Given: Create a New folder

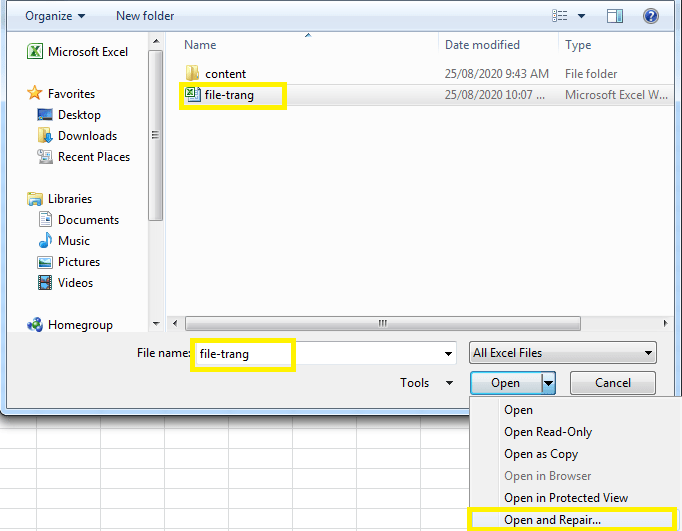Looking at the screenshot, I should click(145, 16).
